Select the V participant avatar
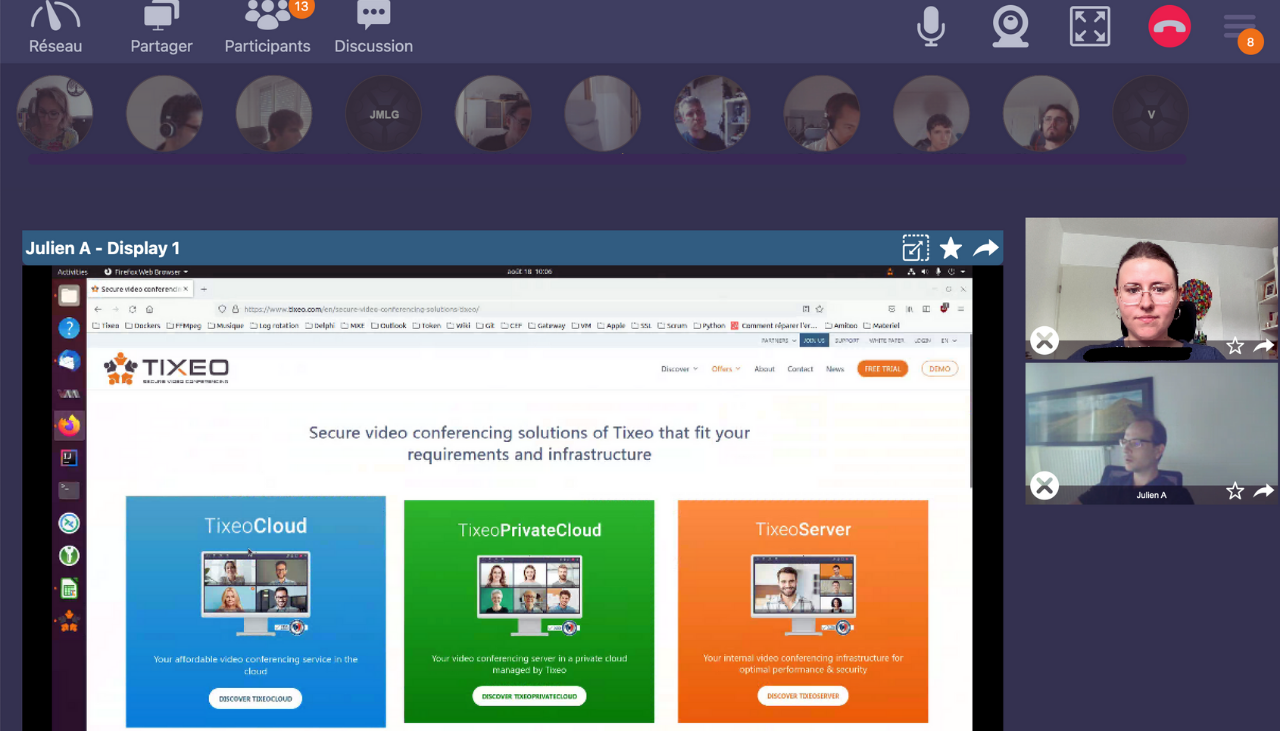Image resolution: width=1280 pixels, height=731 pixels. point(1151,114)
